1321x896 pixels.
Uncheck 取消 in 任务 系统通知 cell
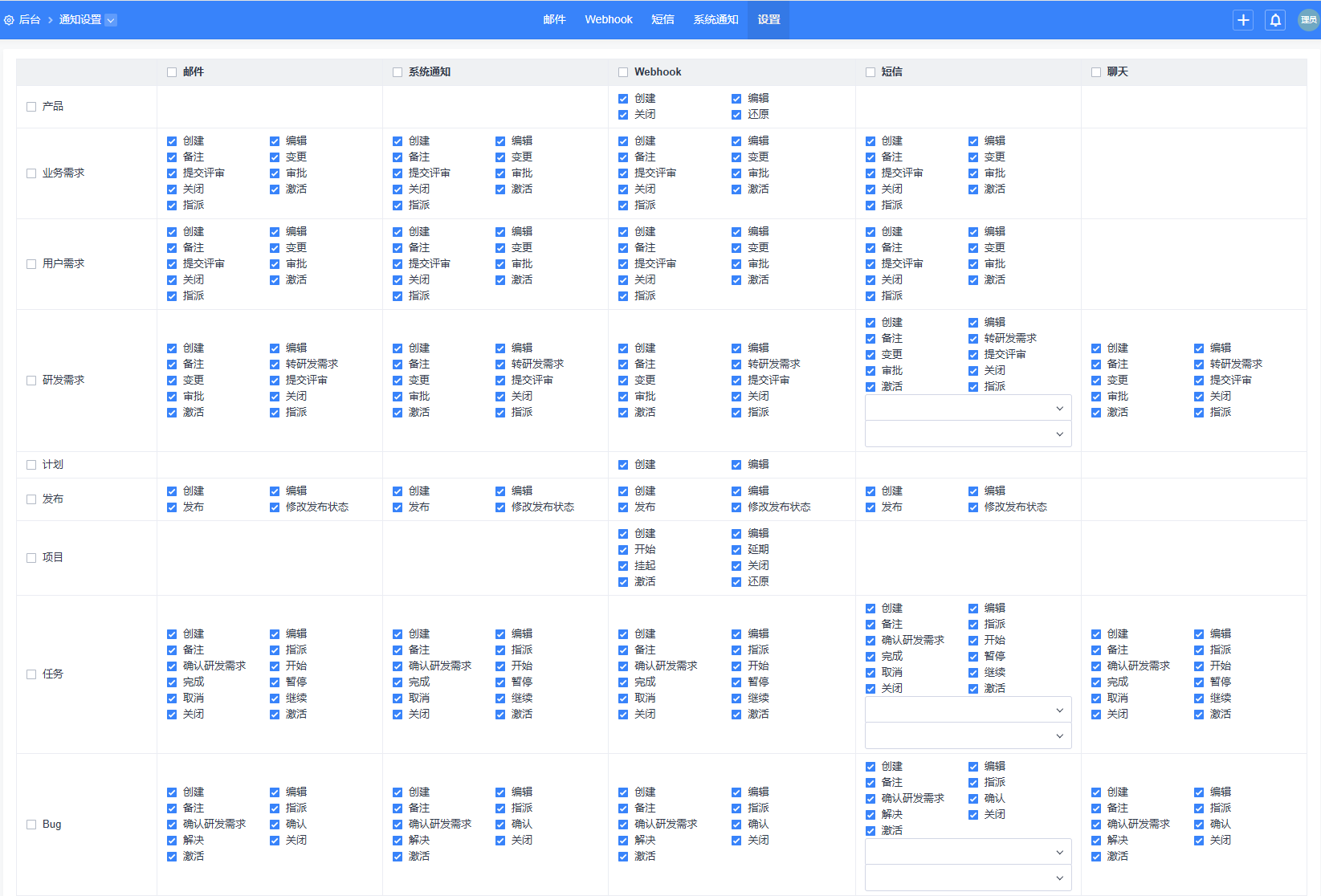(x=398, y=698)
